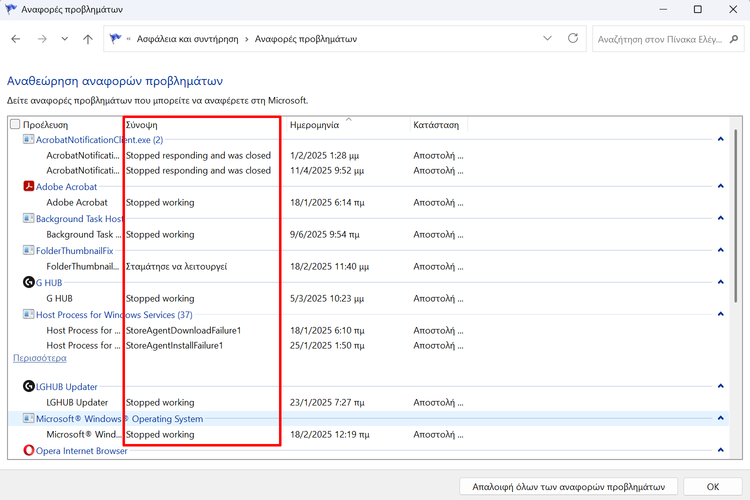750x500 pixels.
Task: Open recent locations dropdown arrow
Action: 65,39
